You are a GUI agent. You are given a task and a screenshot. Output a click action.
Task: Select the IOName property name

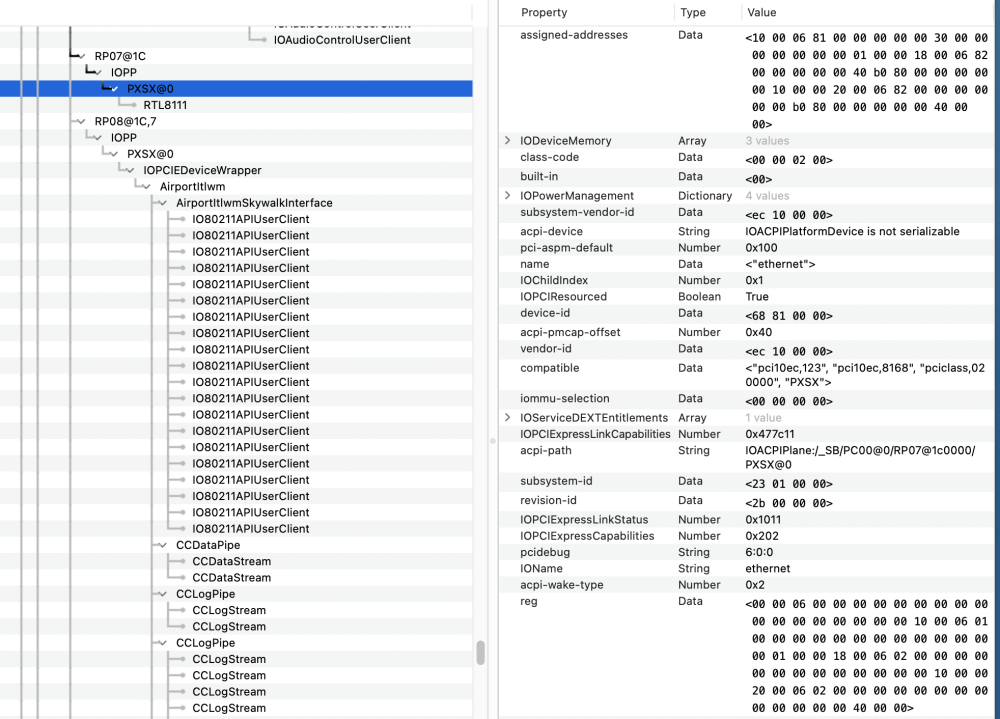tap(541, 568)
